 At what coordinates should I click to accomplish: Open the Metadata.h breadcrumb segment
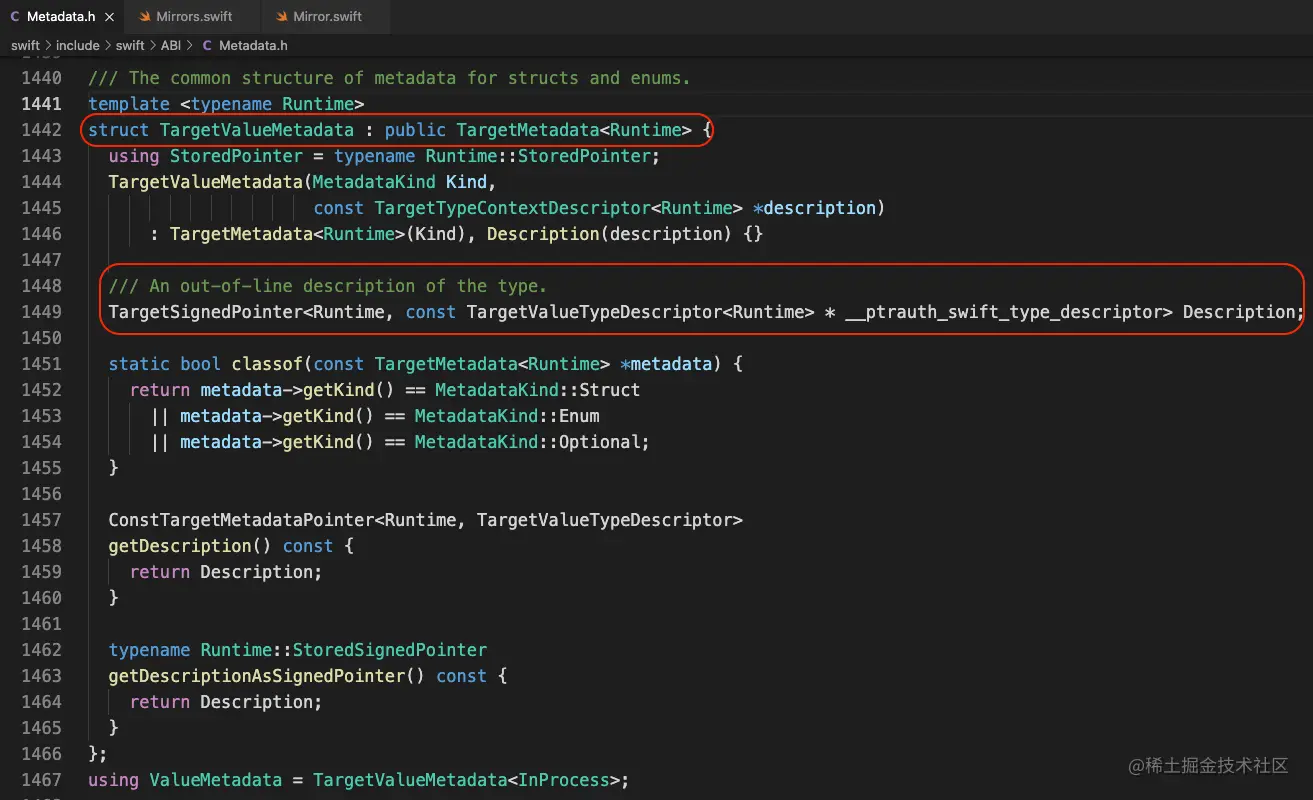[x=253, y=45]
